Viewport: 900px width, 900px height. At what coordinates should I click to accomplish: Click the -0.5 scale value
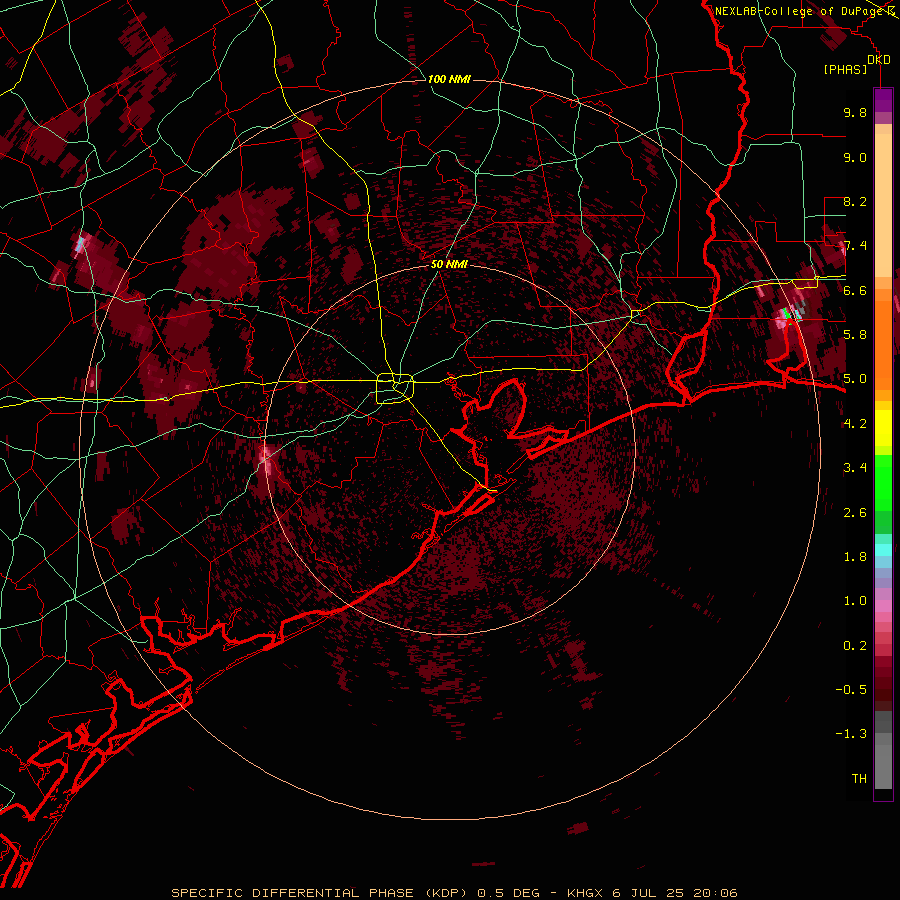[851, 690]
